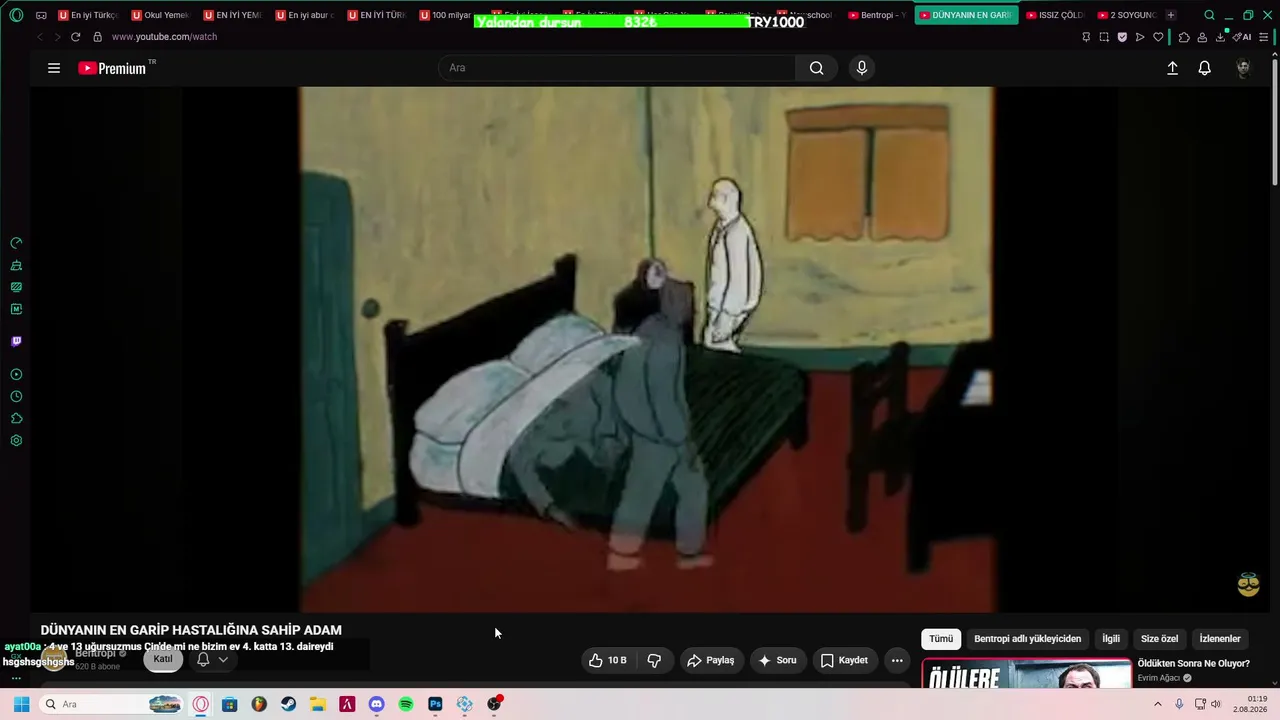Open Steam from the Windows taskbar
This screenshot has width=1280, height=720.
(288, 704)
